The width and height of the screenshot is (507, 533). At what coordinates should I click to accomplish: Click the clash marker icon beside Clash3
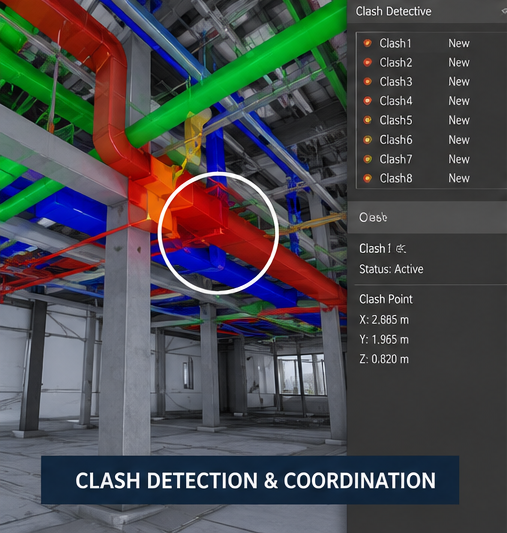pos(367,81)
